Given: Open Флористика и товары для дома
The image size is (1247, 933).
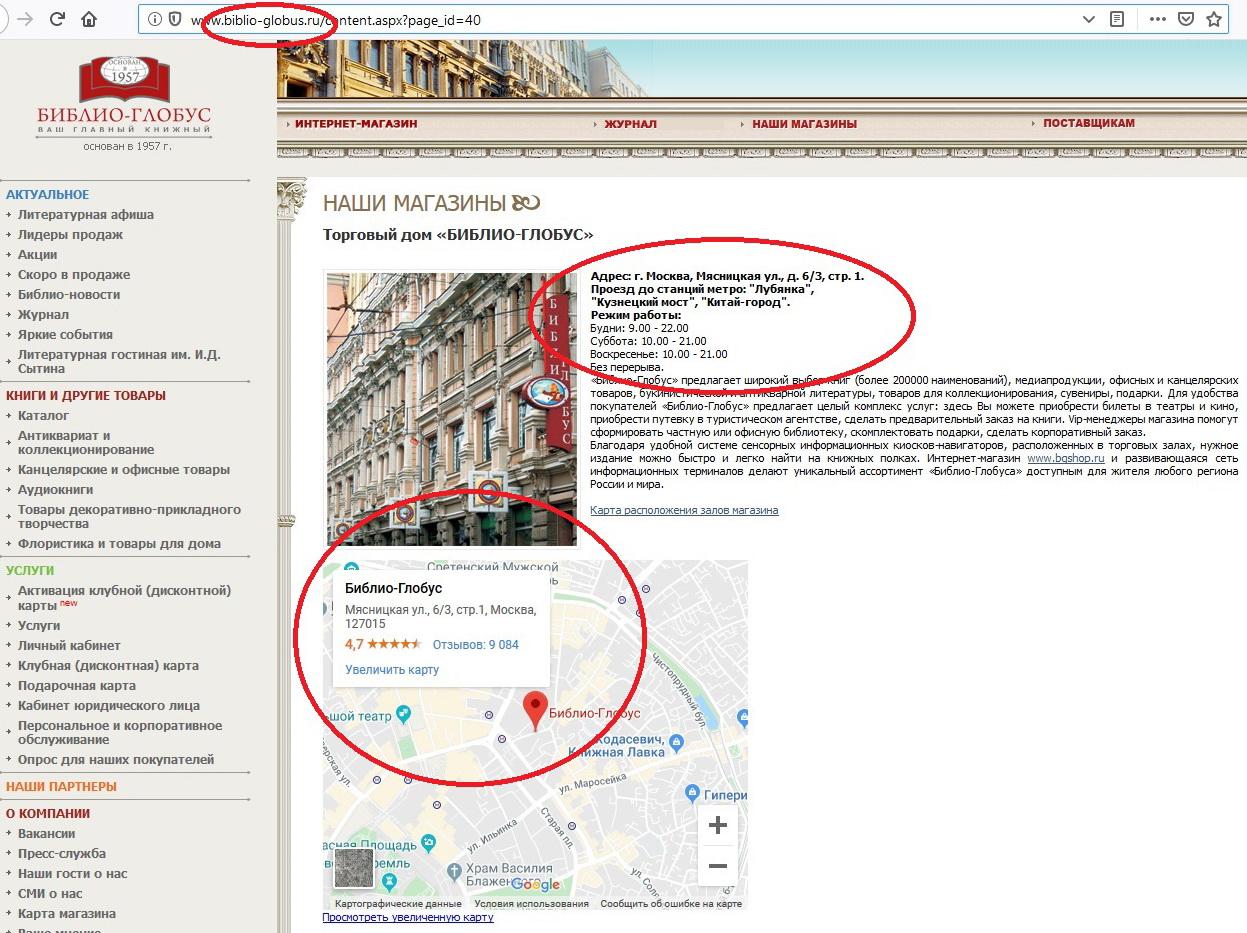Looking at the screenshot, I should (x=119, y=543).
